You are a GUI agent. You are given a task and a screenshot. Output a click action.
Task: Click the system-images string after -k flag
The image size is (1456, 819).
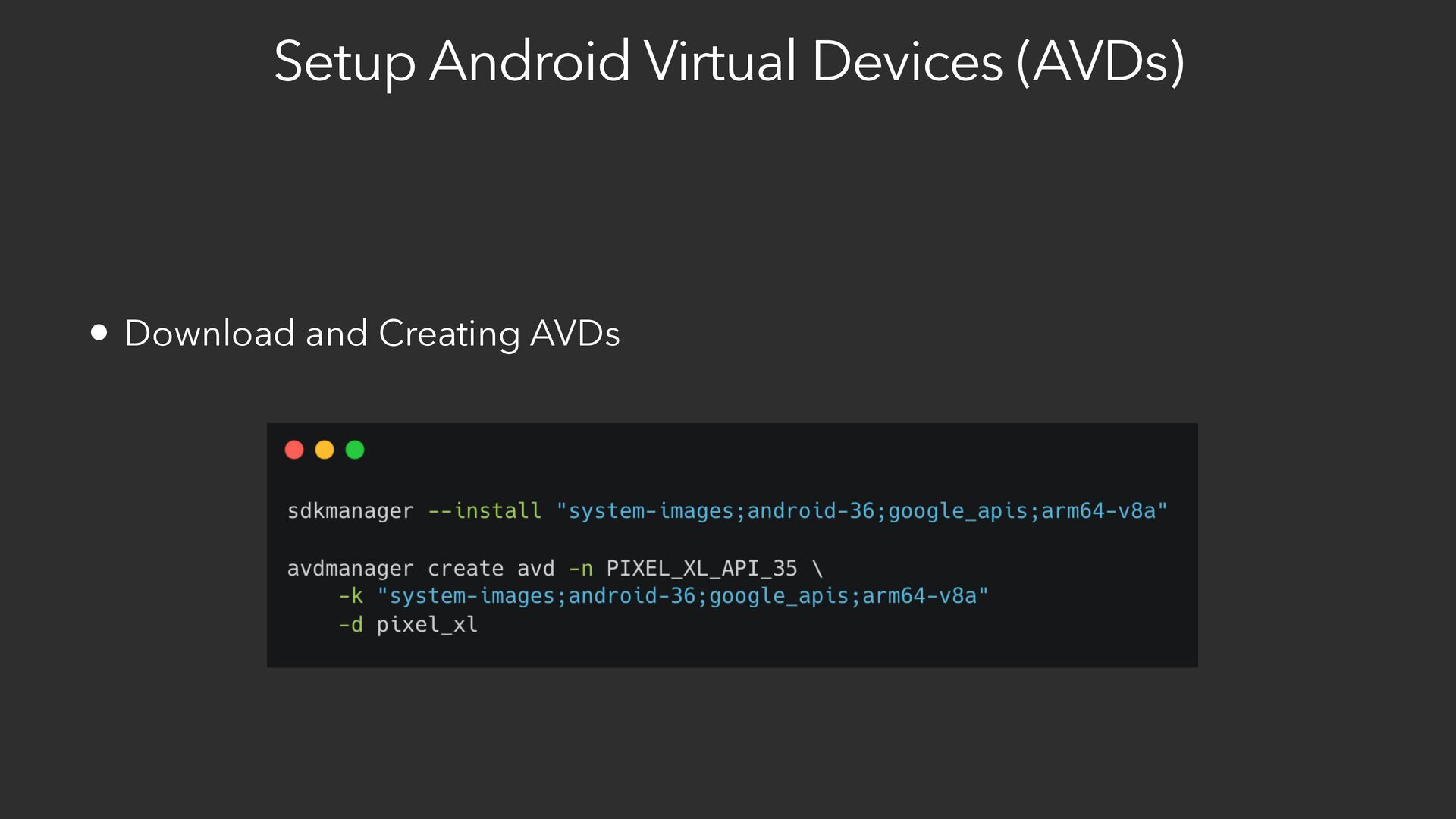coord(682,597)
